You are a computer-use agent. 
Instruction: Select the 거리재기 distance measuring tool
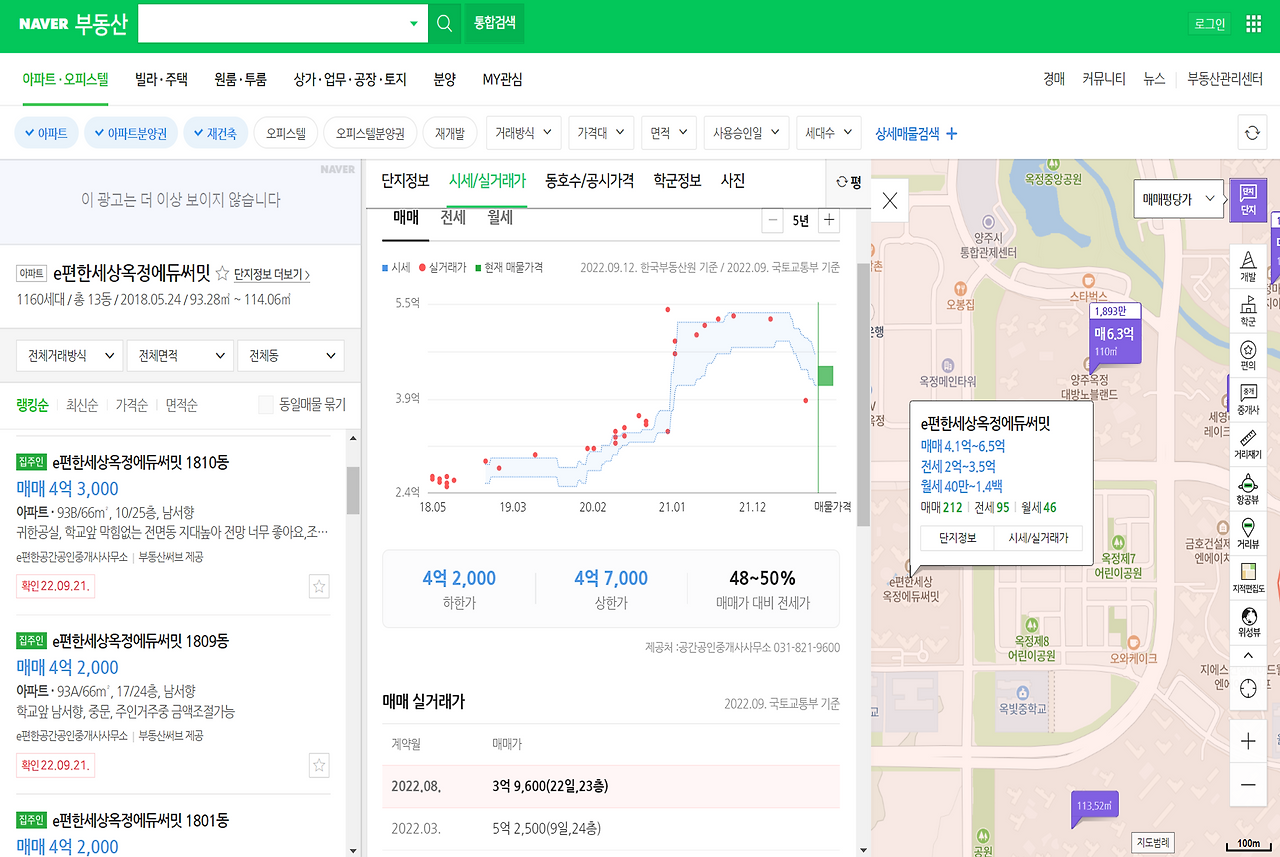pos(1248,444)
